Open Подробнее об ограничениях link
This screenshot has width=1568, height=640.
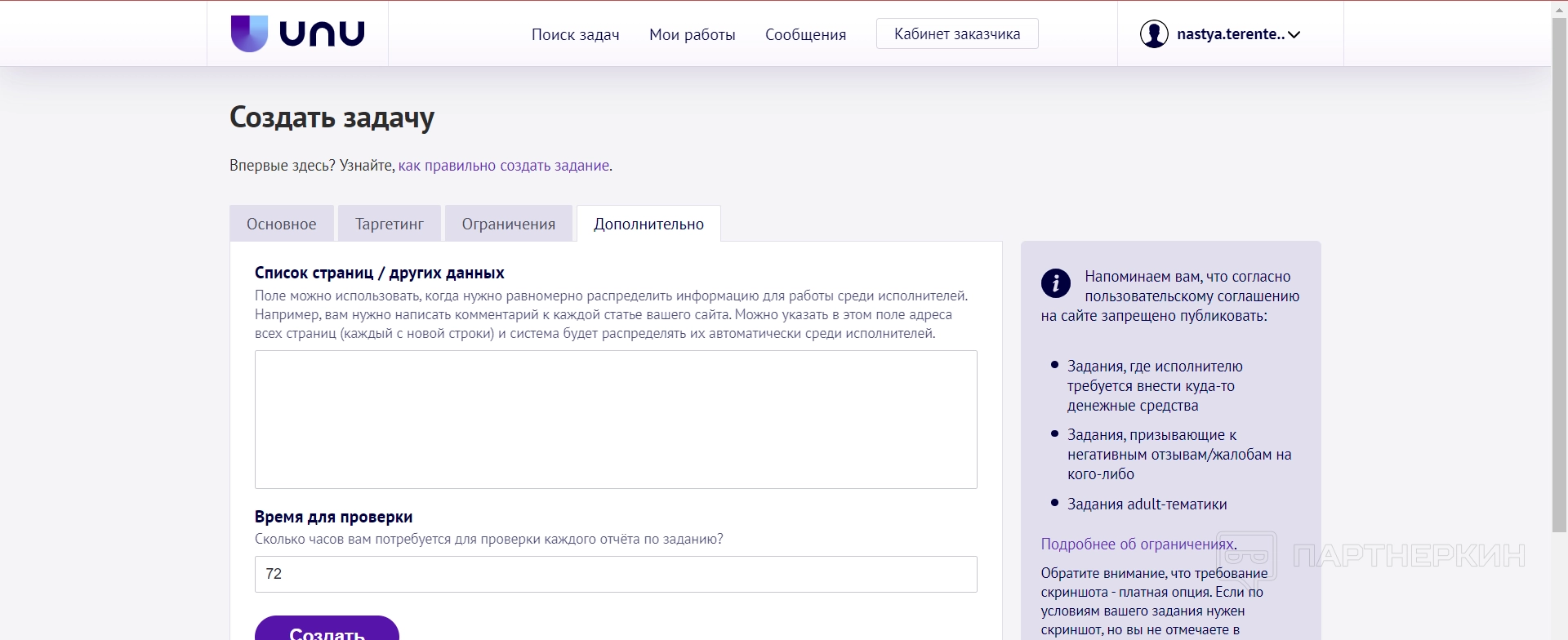1137,544
